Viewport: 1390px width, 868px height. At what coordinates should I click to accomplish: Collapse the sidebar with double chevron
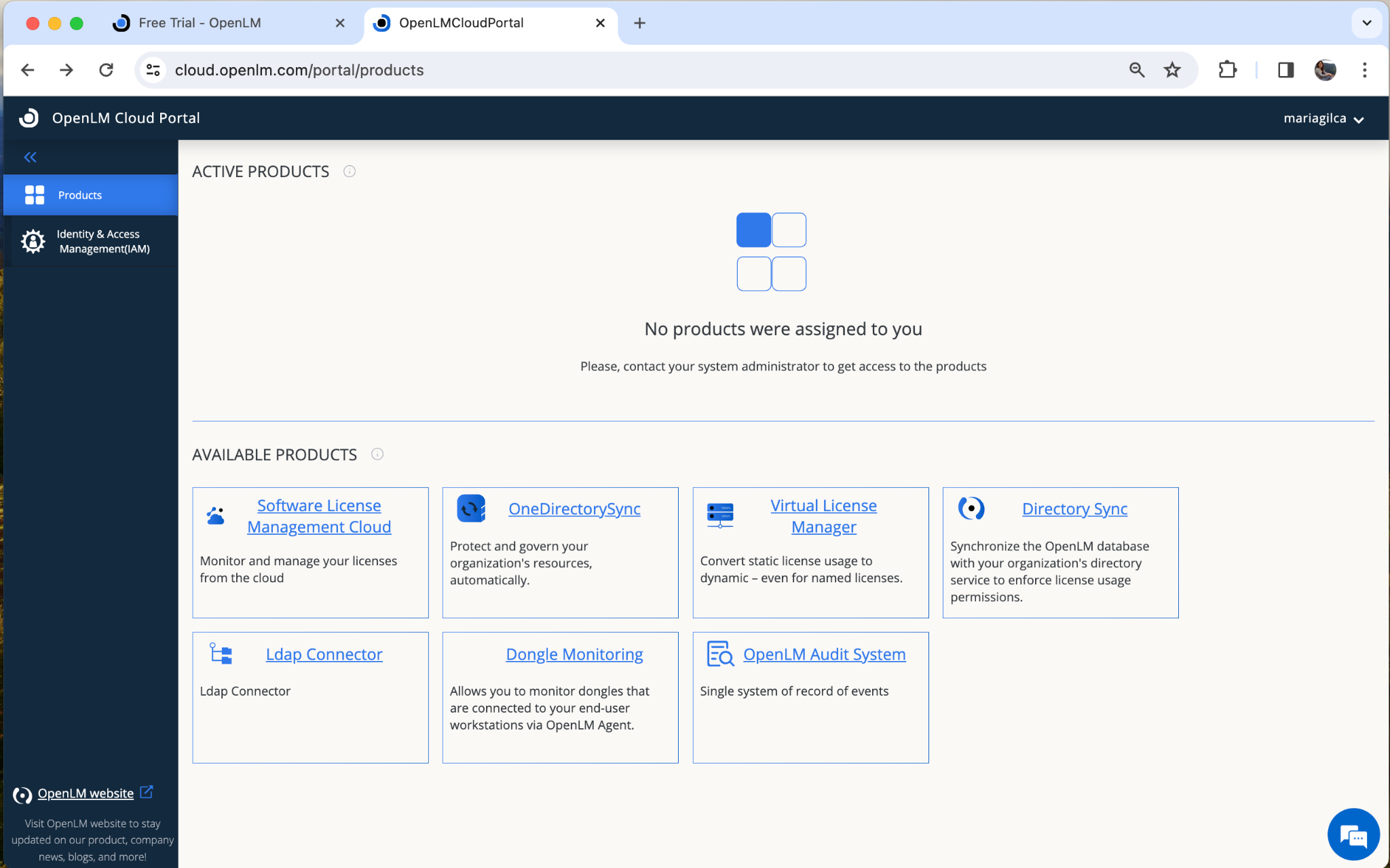[30, 157]
